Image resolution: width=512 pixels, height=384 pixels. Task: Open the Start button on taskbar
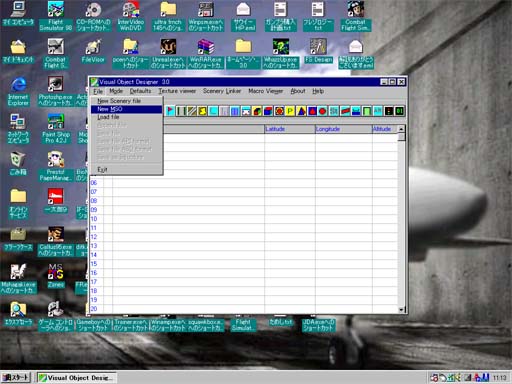point(16,377)
